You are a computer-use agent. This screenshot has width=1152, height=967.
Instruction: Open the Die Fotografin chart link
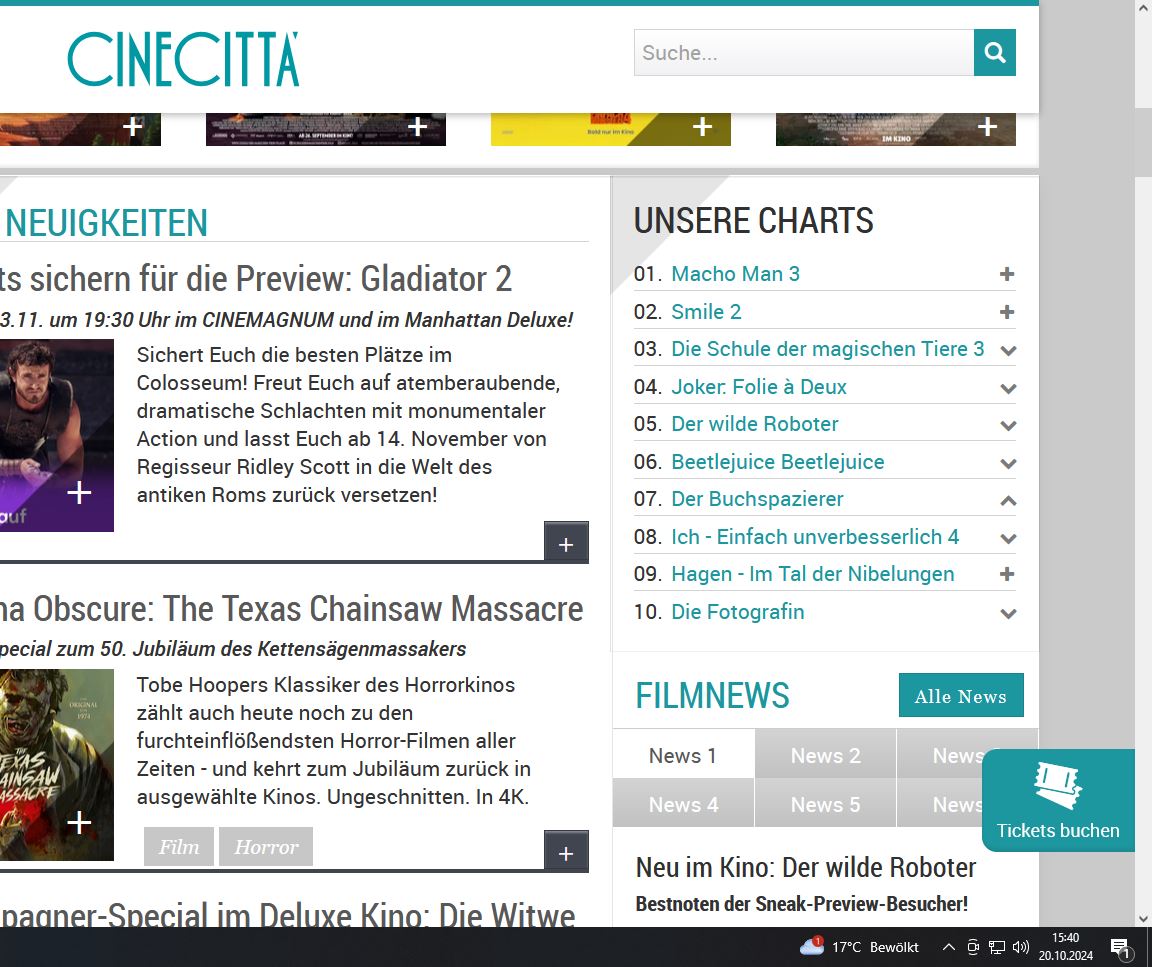pos(738,611)
